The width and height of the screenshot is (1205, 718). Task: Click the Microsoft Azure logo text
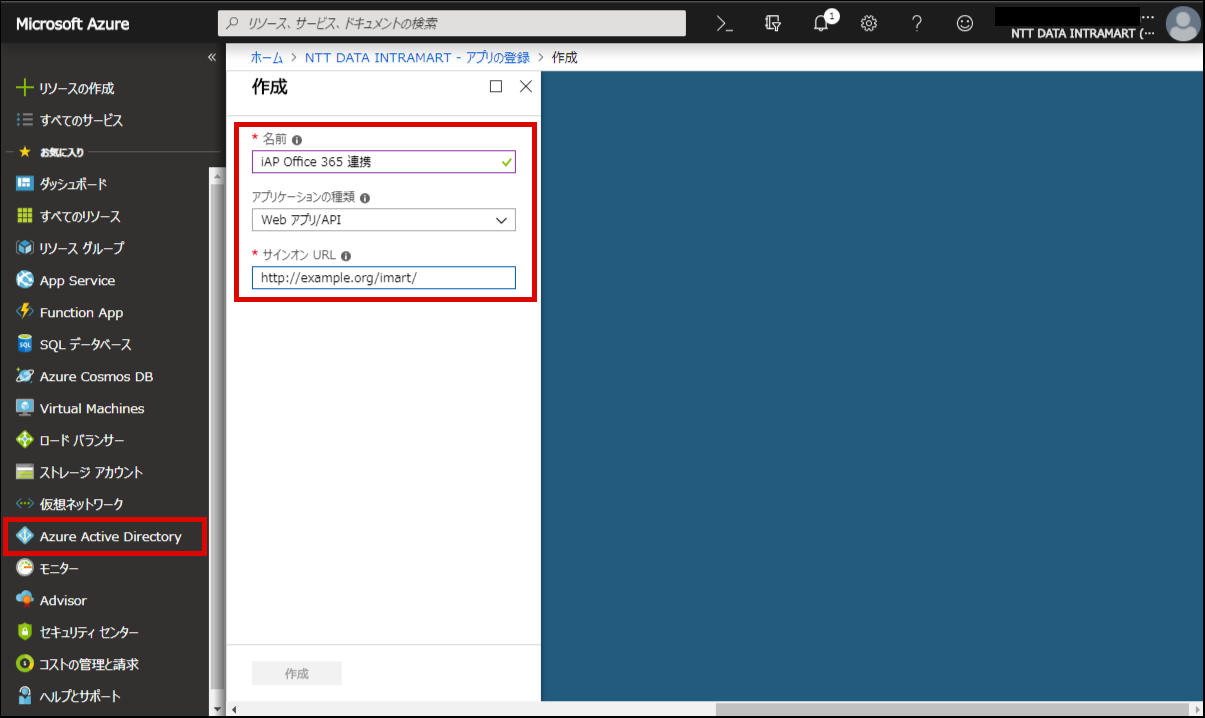point(73,23)
